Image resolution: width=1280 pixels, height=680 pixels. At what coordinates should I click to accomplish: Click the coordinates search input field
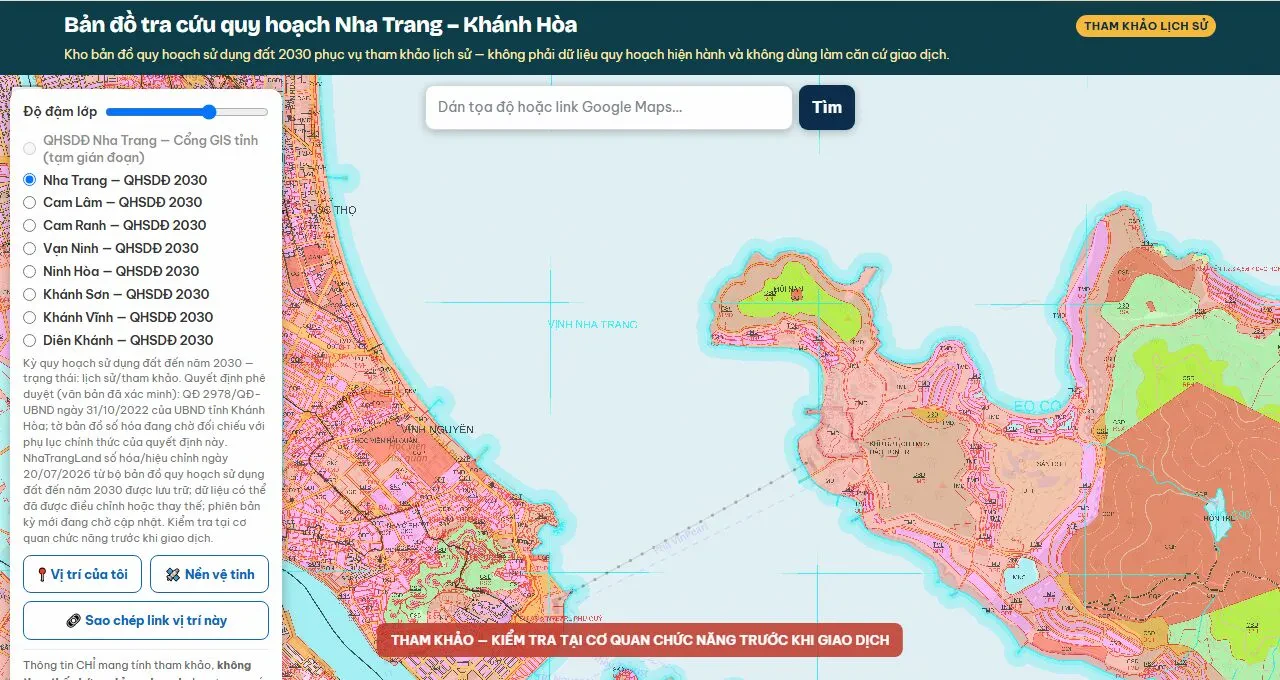click(x=609, y=107)
